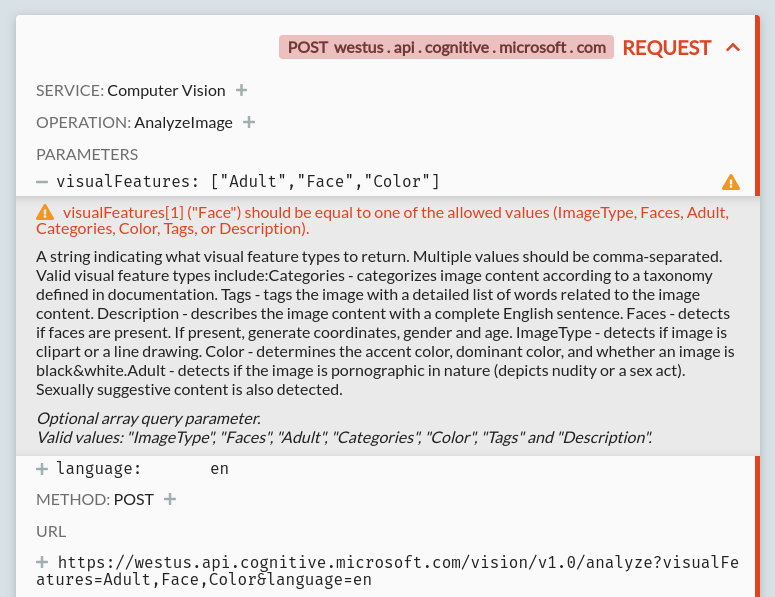775x597 pixels.
Task: Click the Computer Vision service name
Action: [x=166, y=90]
